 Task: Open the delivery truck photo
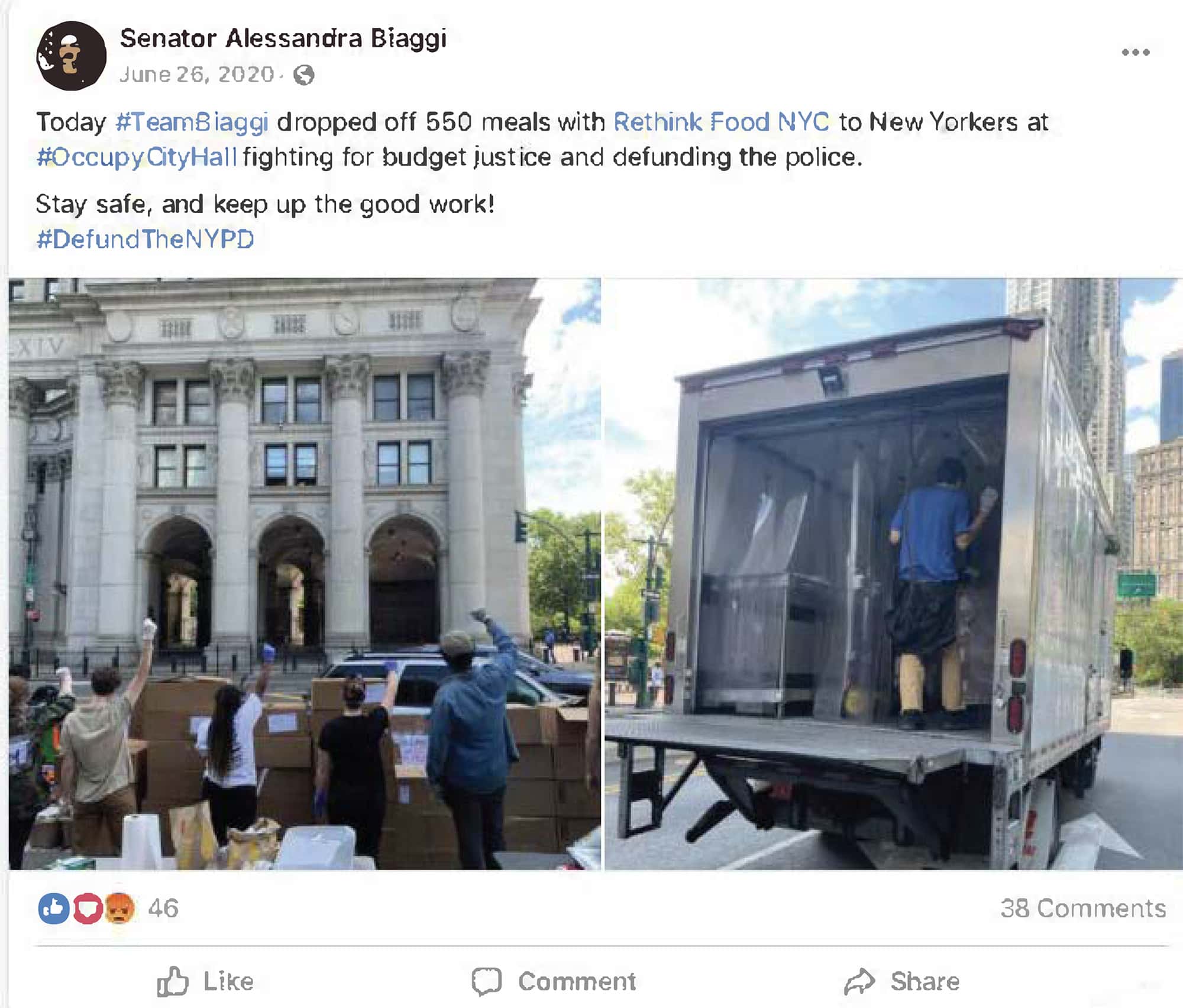[x=893, y=574]
